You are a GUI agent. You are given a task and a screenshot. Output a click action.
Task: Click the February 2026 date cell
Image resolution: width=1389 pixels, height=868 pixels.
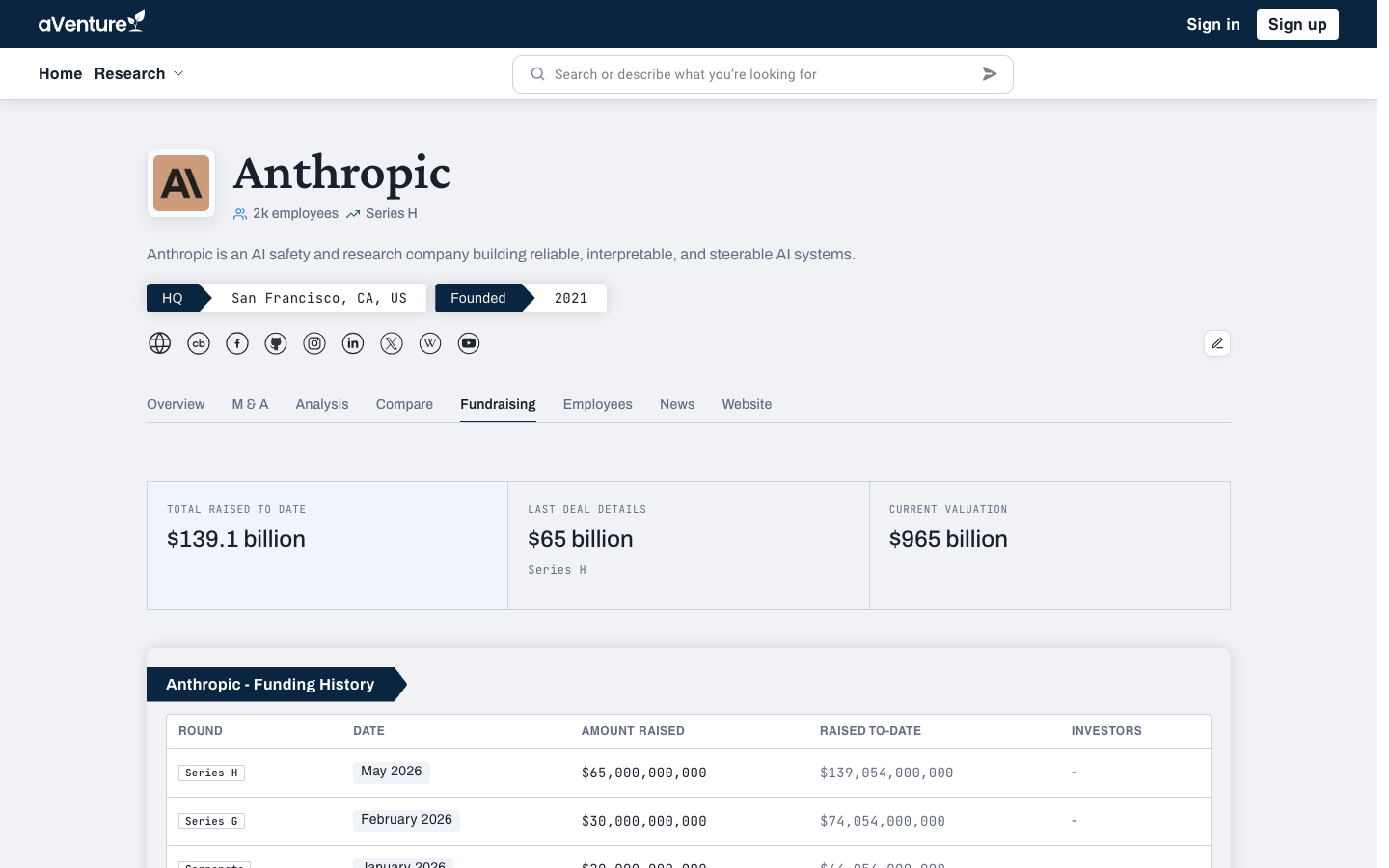406,820
